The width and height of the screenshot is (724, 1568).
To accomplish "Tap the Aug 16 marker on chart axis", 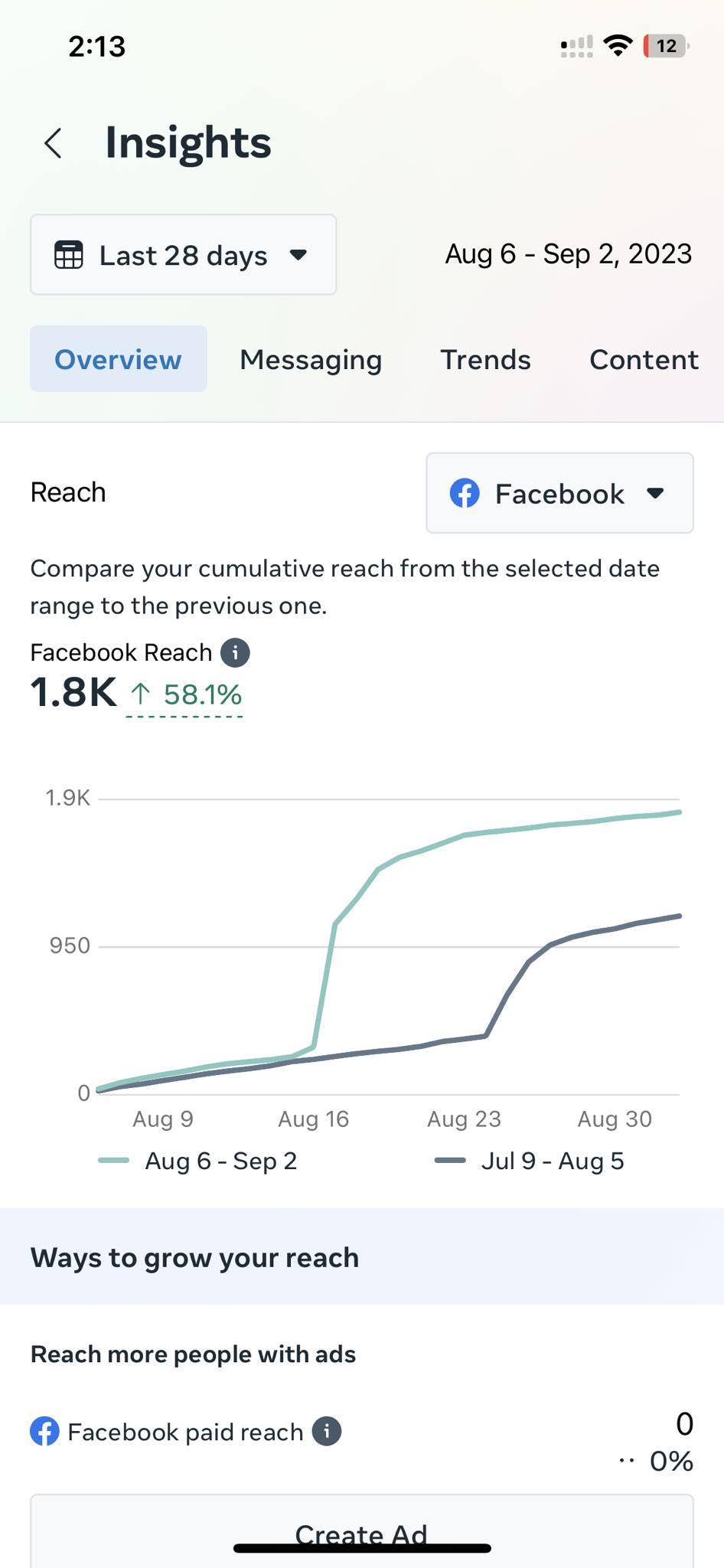I will pyautogui.click(x=313, y=1119).
